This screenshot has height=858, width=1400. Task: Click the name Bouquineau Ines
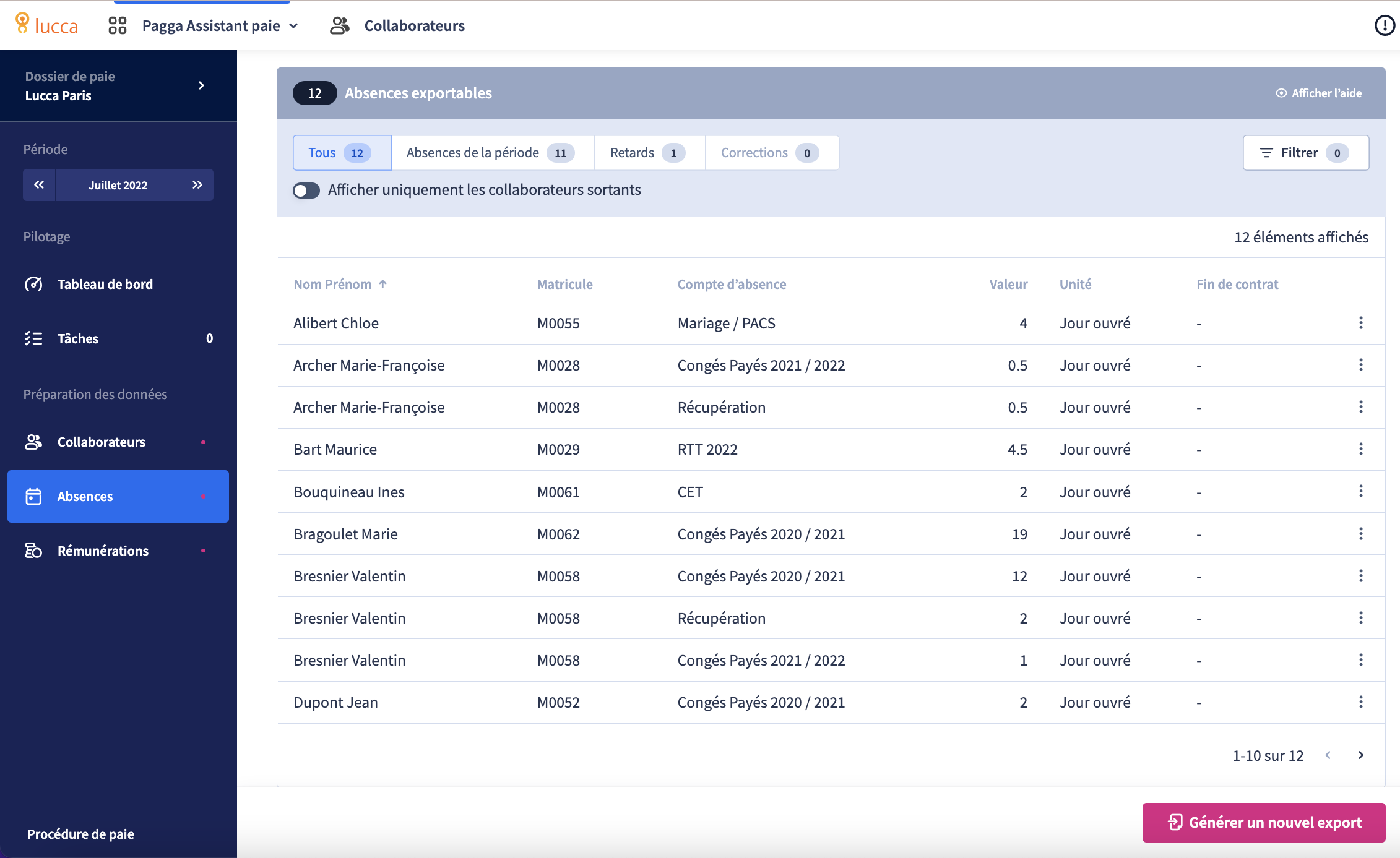[349, 492]
